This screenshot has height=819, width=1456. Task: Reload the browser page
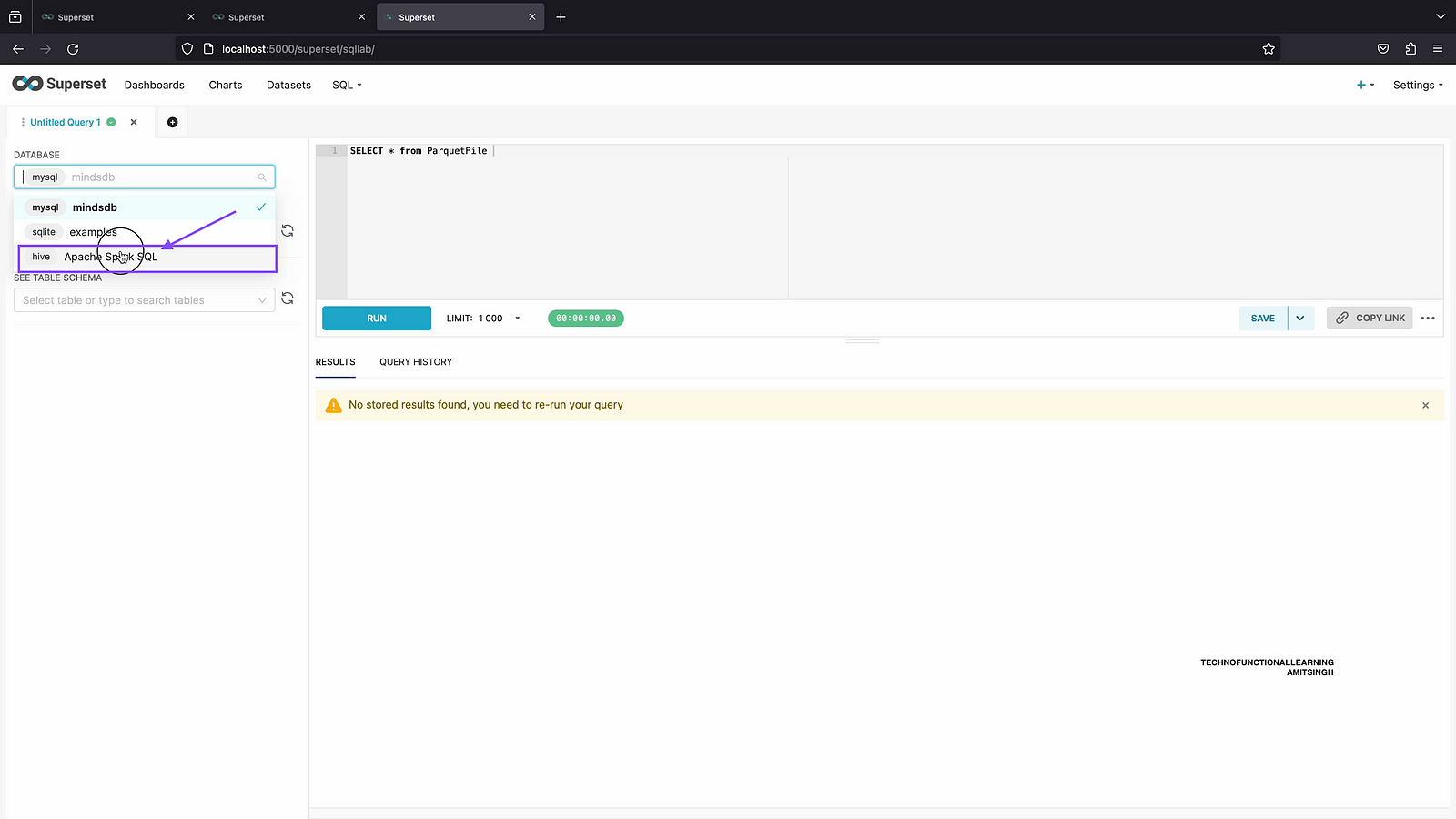73,49
